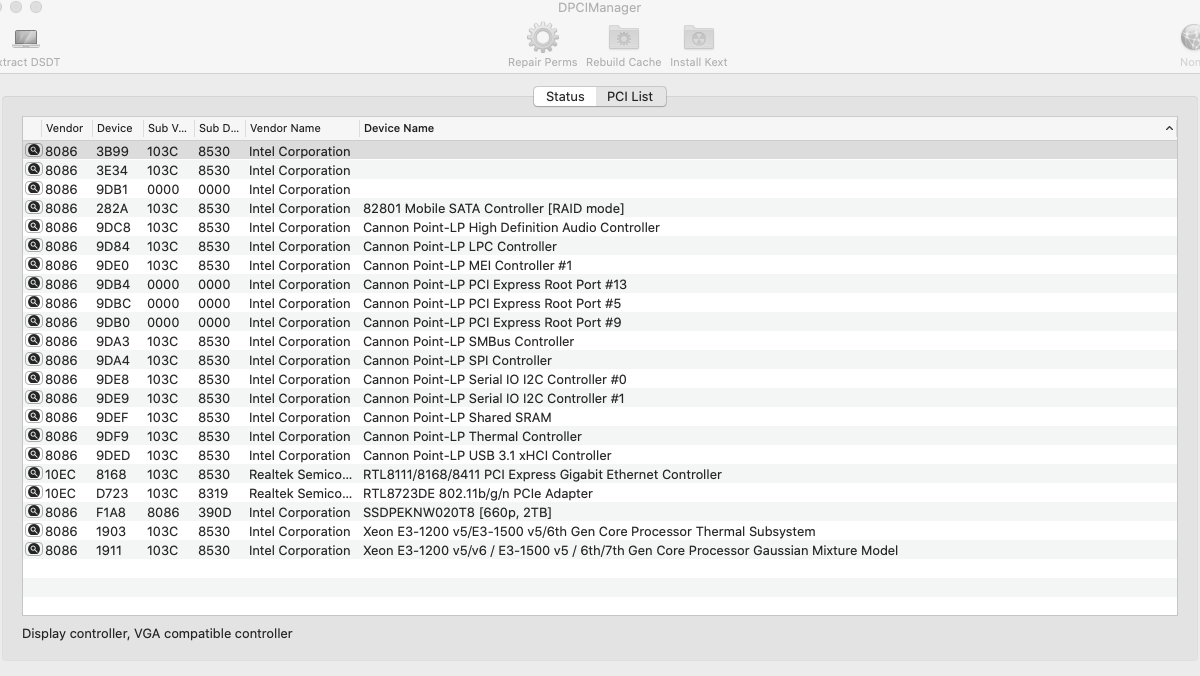Screen dimensions: 1200x676
Task: Click lookup icon on Gaussian Mixture Model row
Action: click(34, 549)
